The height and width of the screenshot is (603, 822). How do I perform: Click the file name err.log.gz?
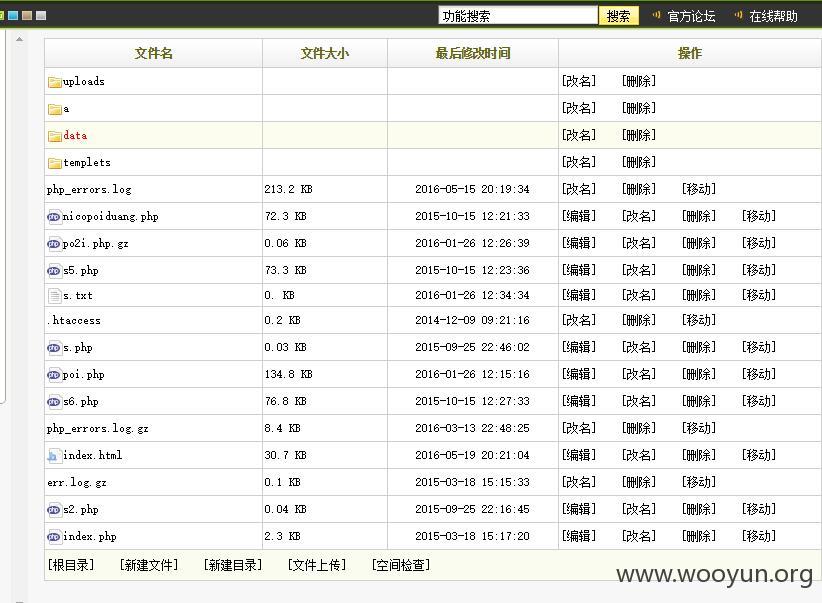click(x=77, y=482)
